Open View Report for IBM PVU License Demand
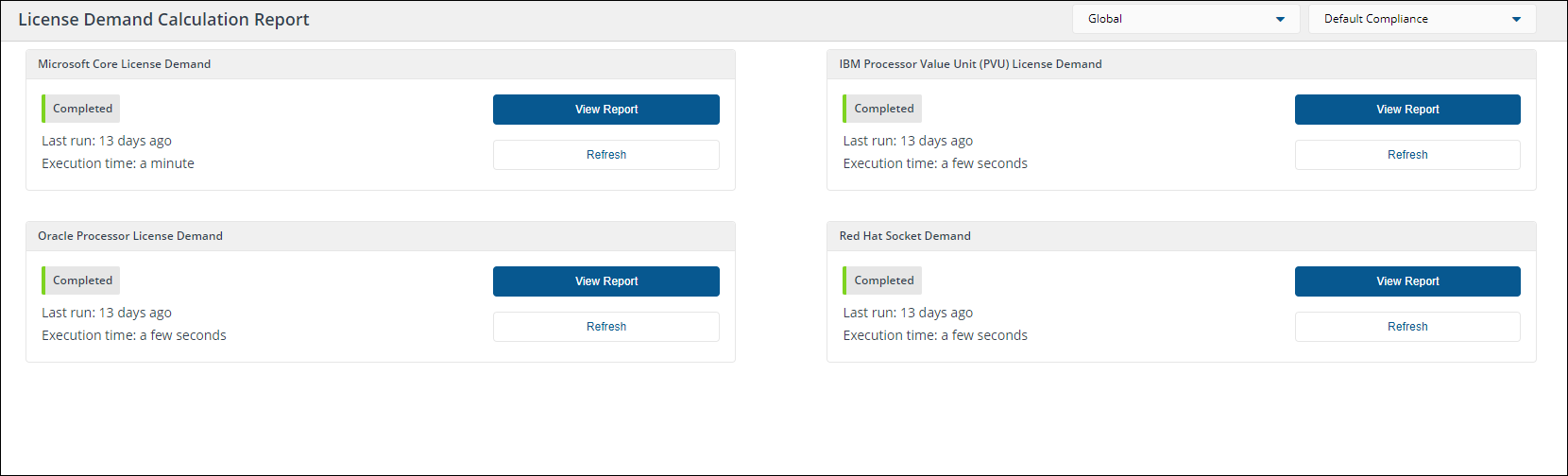The width and height of the screenshot is (1568, 476). (x=1406, y=110)
